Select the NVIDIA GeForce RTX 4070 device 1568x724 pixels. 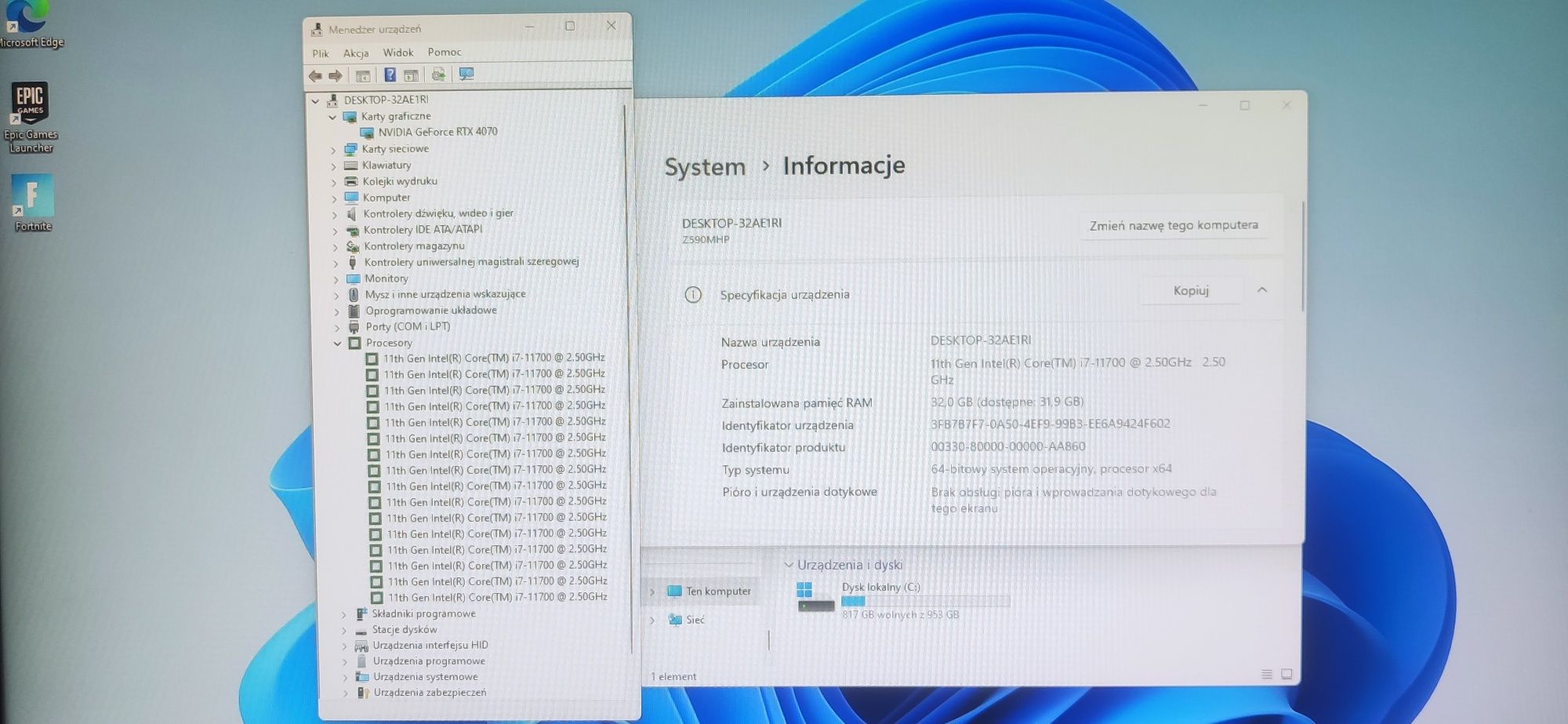437,132
